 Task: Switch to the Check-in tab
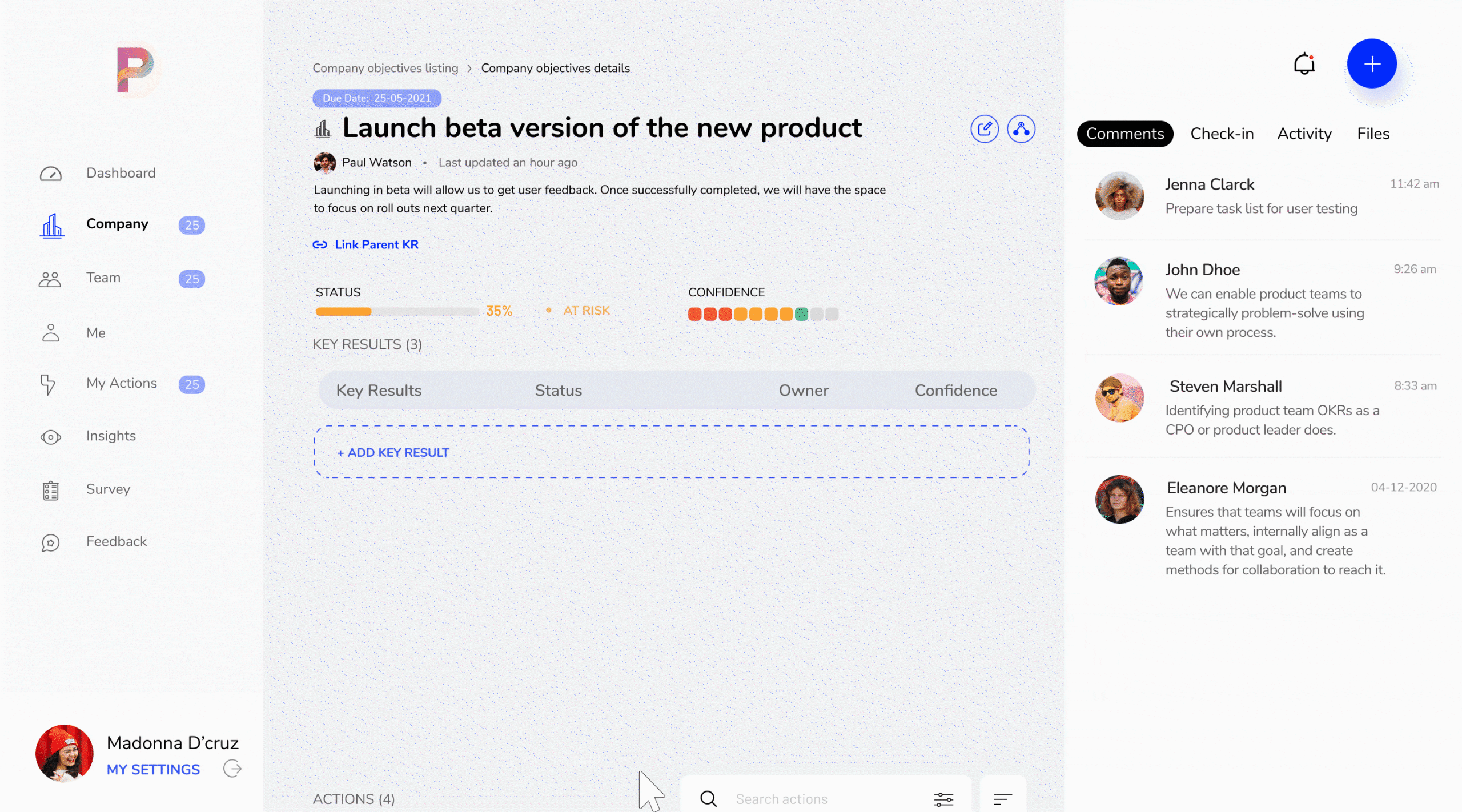[1222, 134]
